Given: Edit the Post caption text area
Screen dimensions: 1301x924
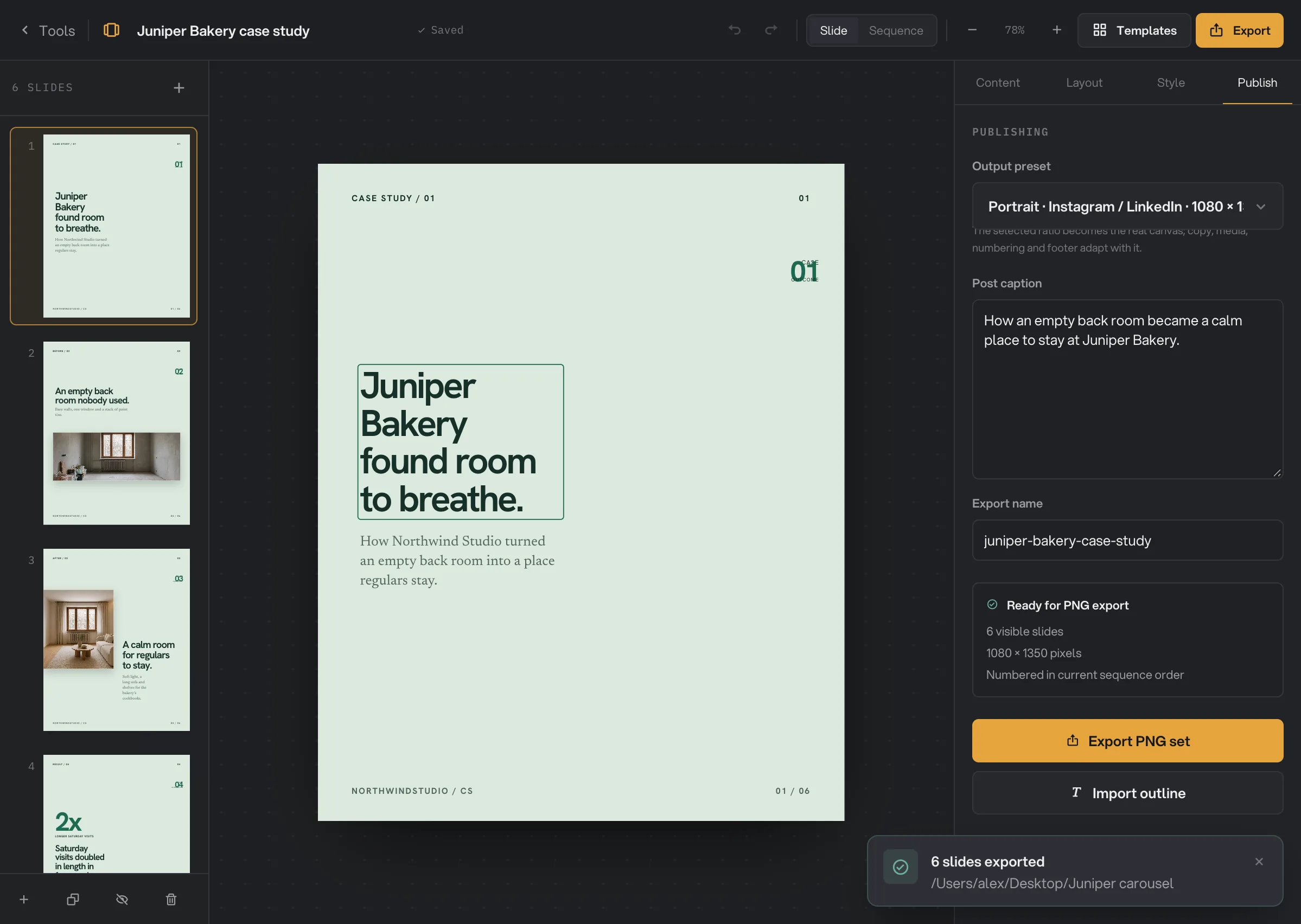Looking at the screenshot, I should [1127, 389].
